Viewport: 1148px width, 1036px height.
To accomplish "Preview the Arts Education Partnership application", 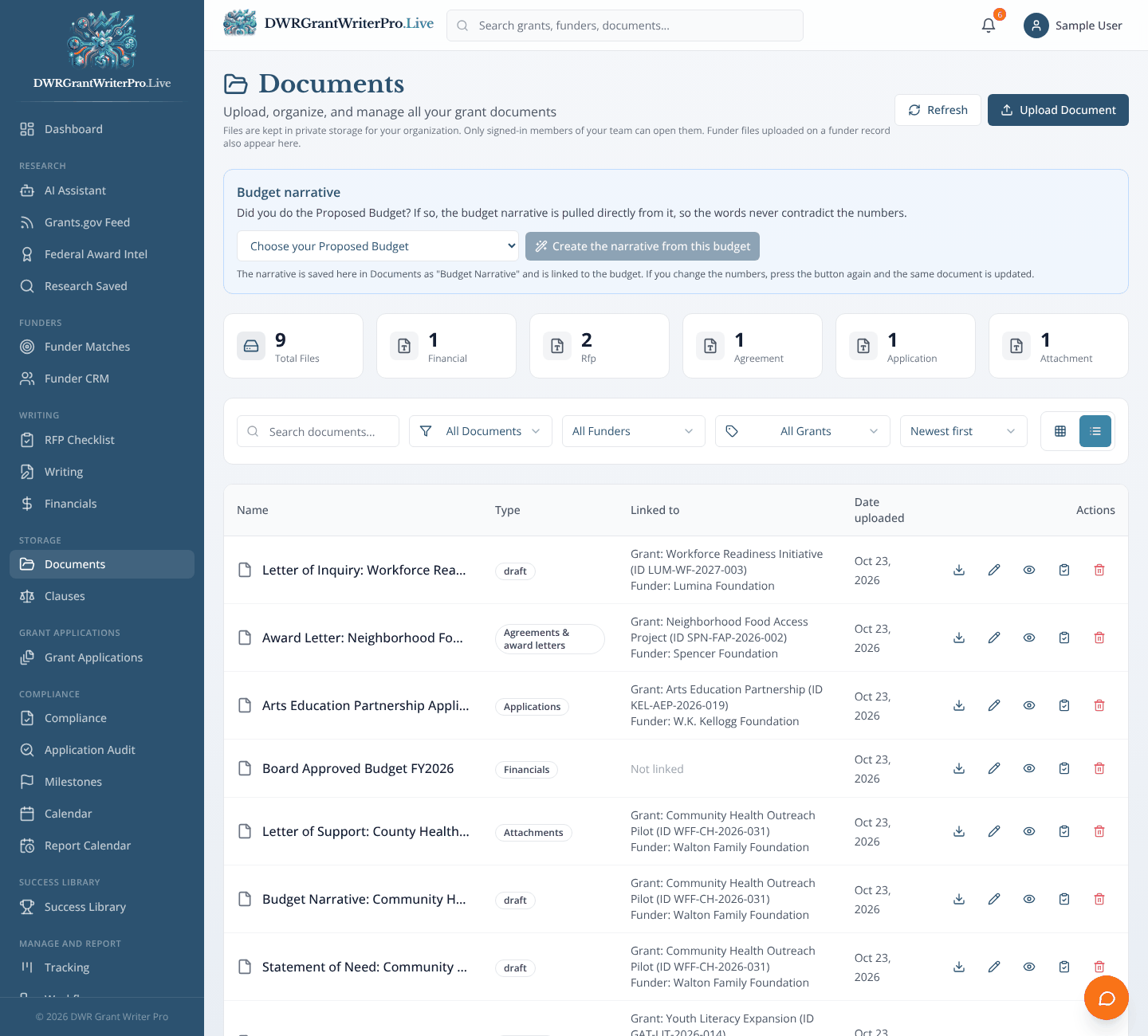I will click(1029, 705).
